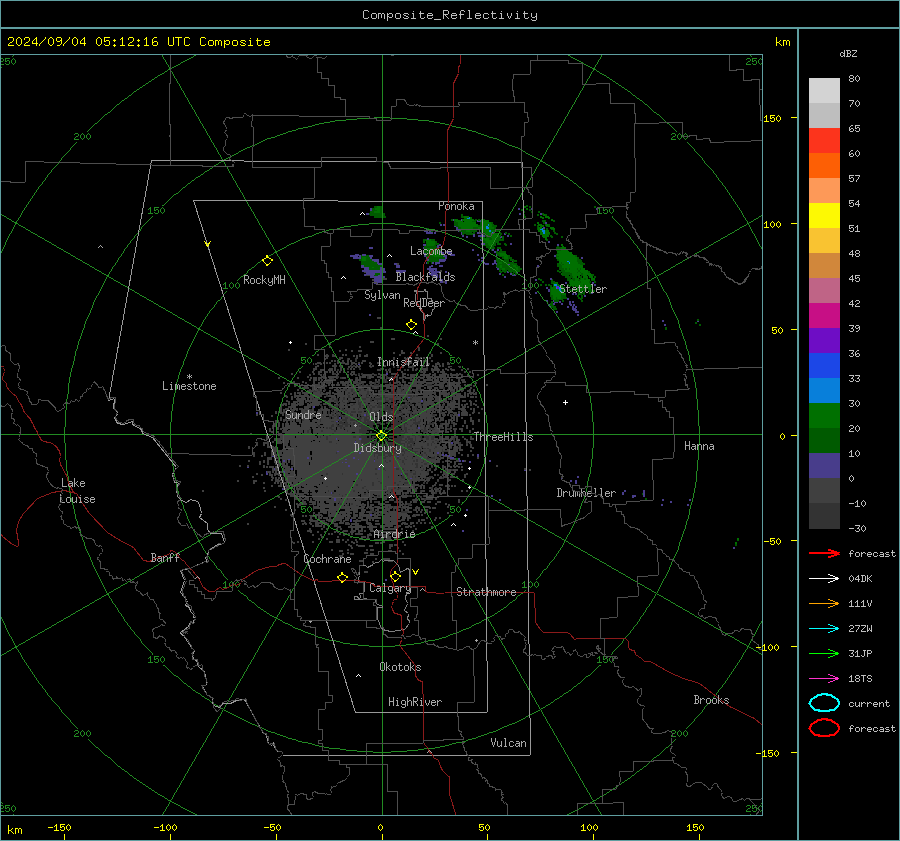Click the 2024/09/04 05:12:16 UTC timestamp
Viewport: 900px width, 841px height.
tap(138, 42)
